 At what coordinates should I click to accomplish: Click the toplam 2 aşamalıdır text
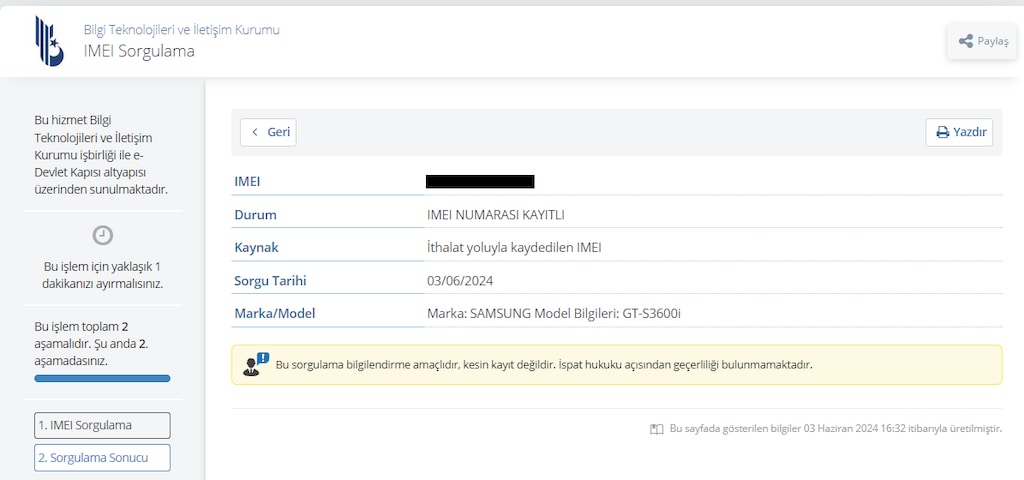91,344
